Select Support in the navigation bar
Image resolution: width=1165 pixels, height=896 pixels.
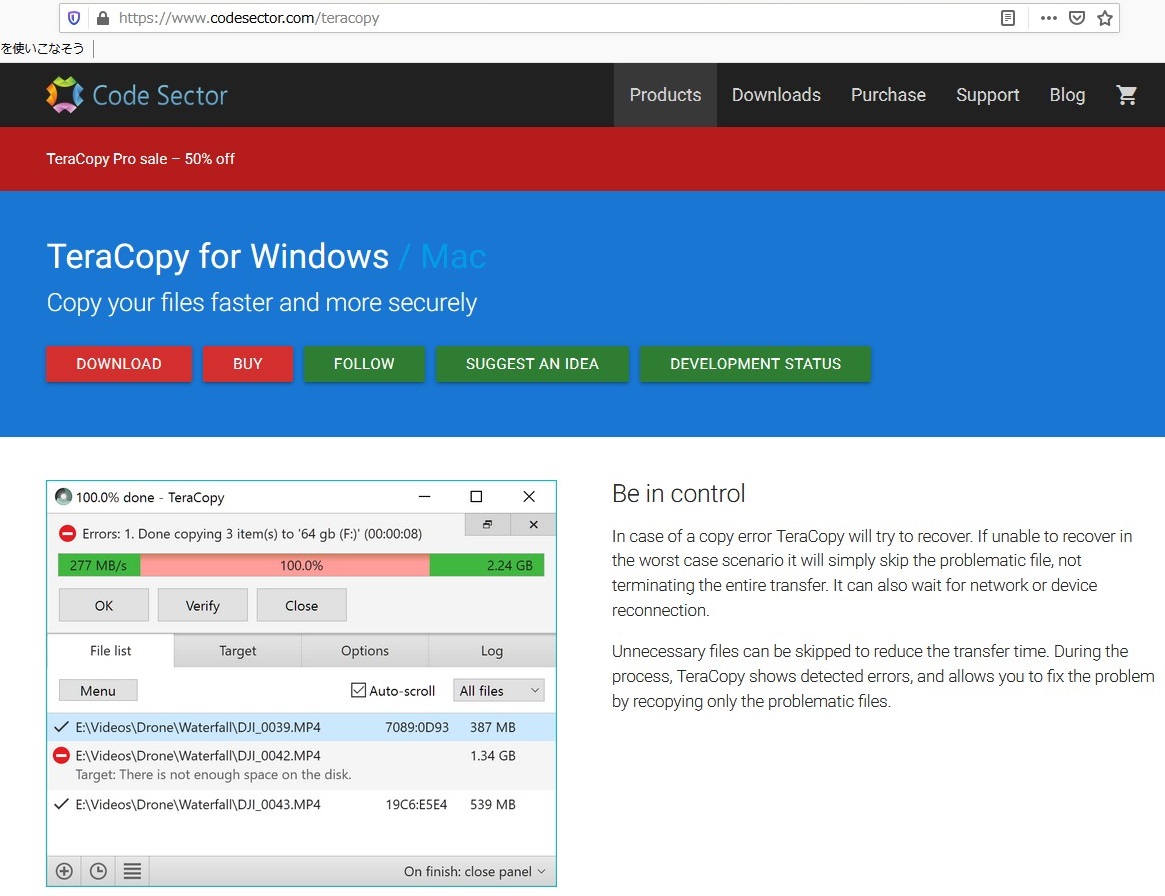pyautogui.click(x=987, y=95)
